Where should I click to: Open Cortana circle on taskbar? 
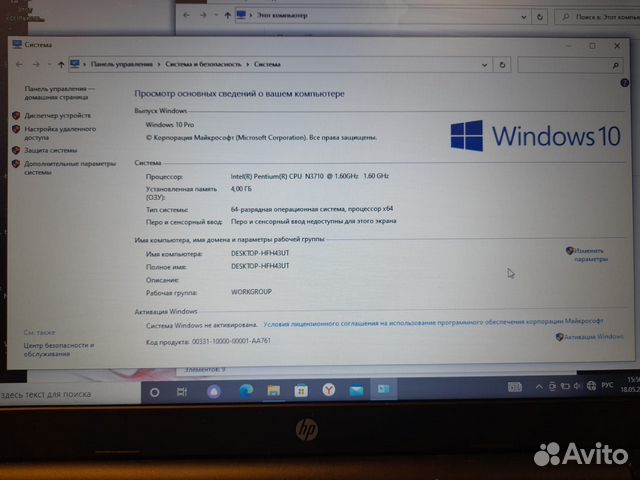155,393
